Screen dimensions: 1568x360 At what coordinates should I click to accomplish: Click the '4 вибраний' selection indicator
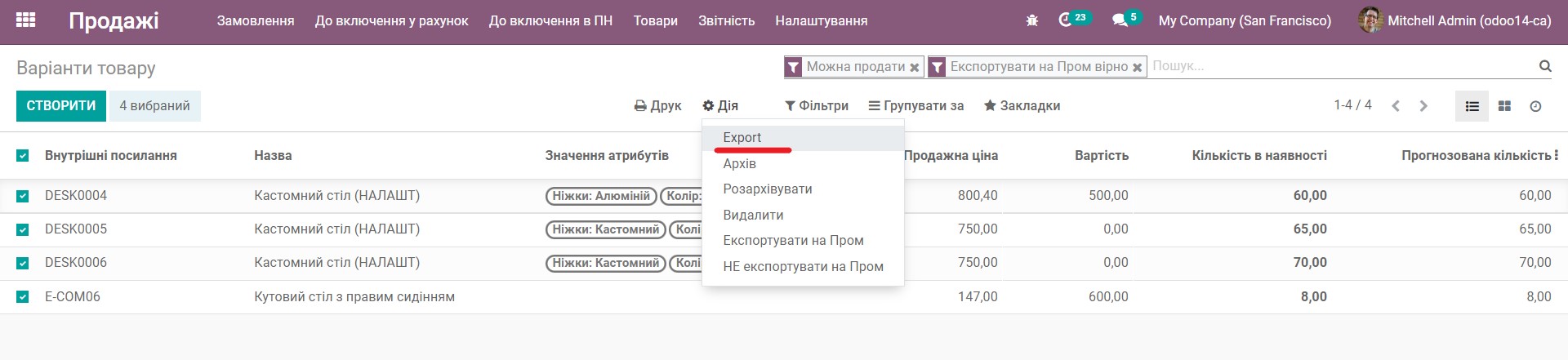tap(155, 106)
